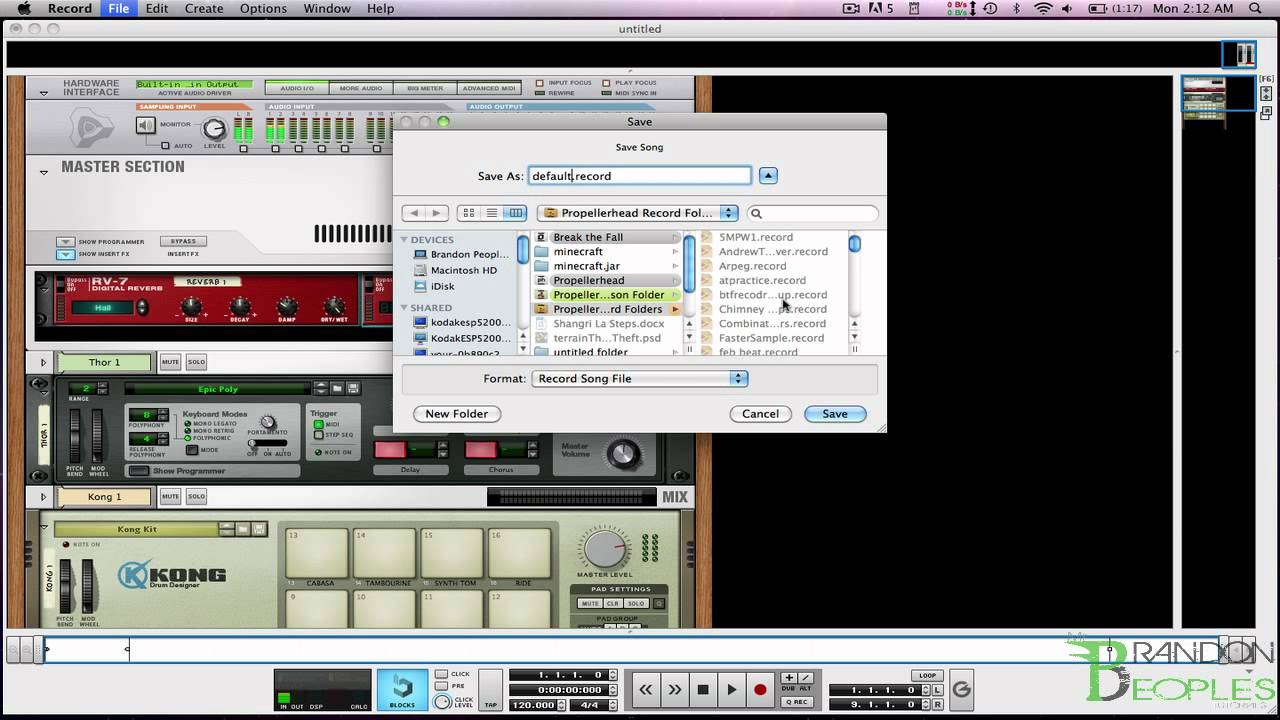Open the File menu
The image size is (1280, 720).
coord(118,9)
